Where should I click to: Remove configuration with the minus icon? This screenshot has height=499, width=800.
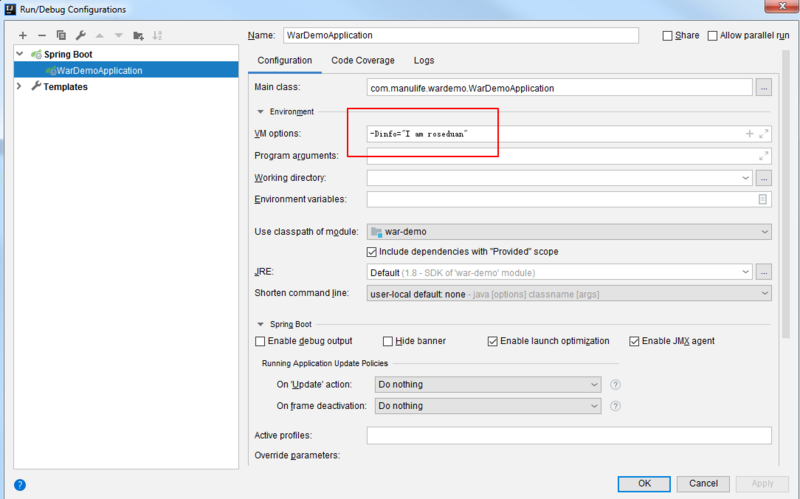tap(42, 35)
